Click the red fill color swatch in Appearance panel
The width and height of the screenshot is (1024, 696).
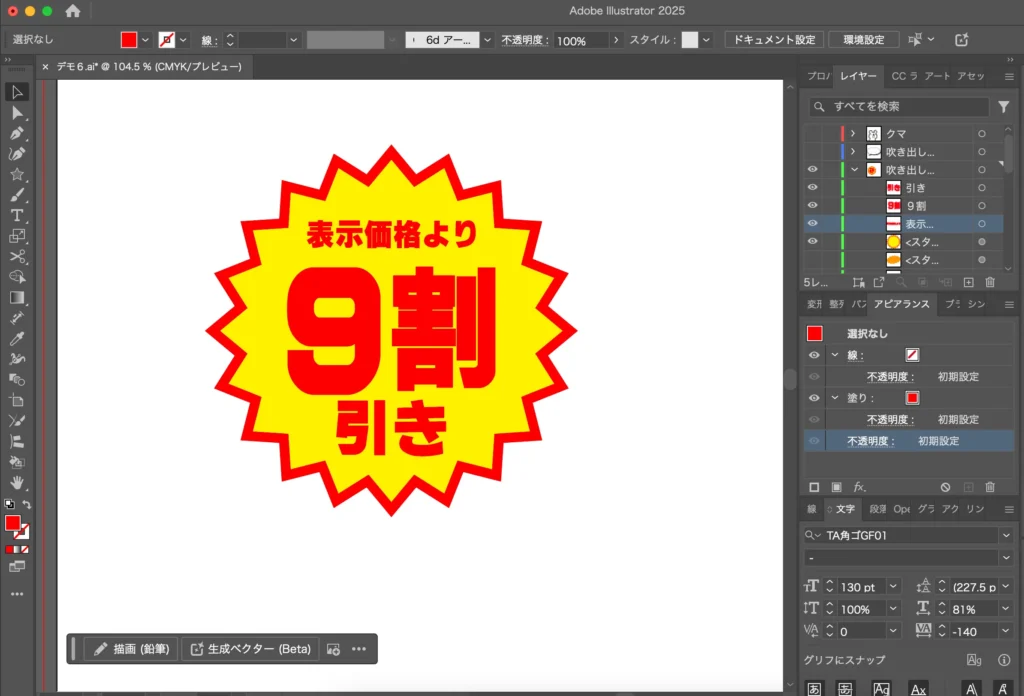(911, 397)
